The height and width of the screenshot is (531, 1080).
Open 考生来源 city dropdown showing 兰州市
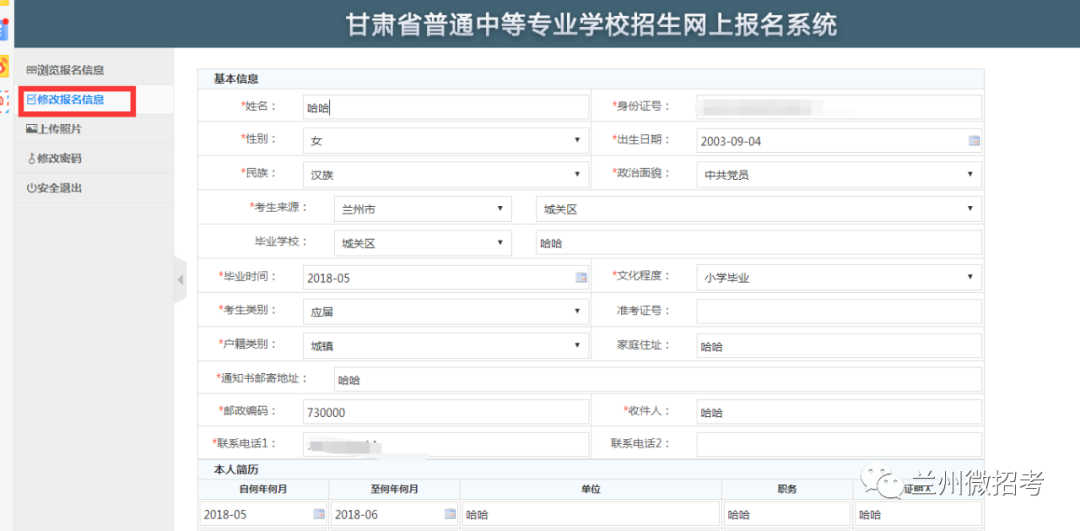click(421, 209)
